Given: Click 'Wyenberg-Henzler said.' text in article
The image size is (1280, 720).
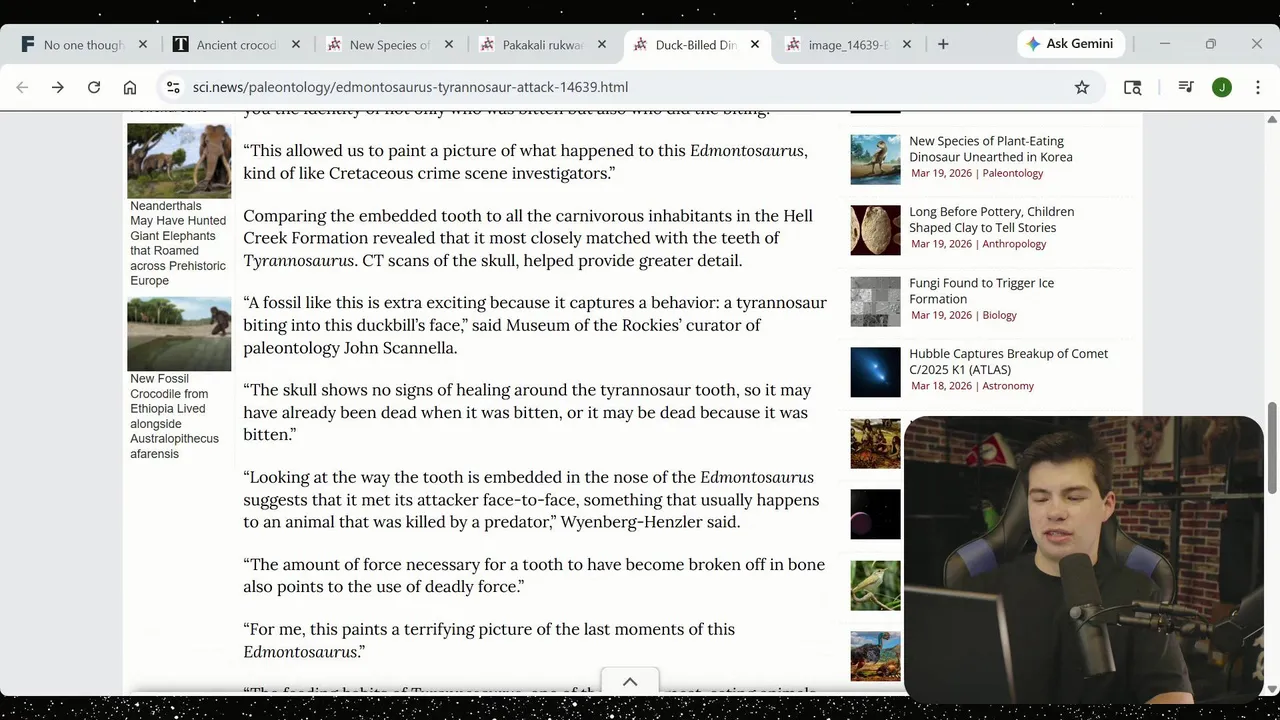Looking at the screenshot, I should click(650, 522).
